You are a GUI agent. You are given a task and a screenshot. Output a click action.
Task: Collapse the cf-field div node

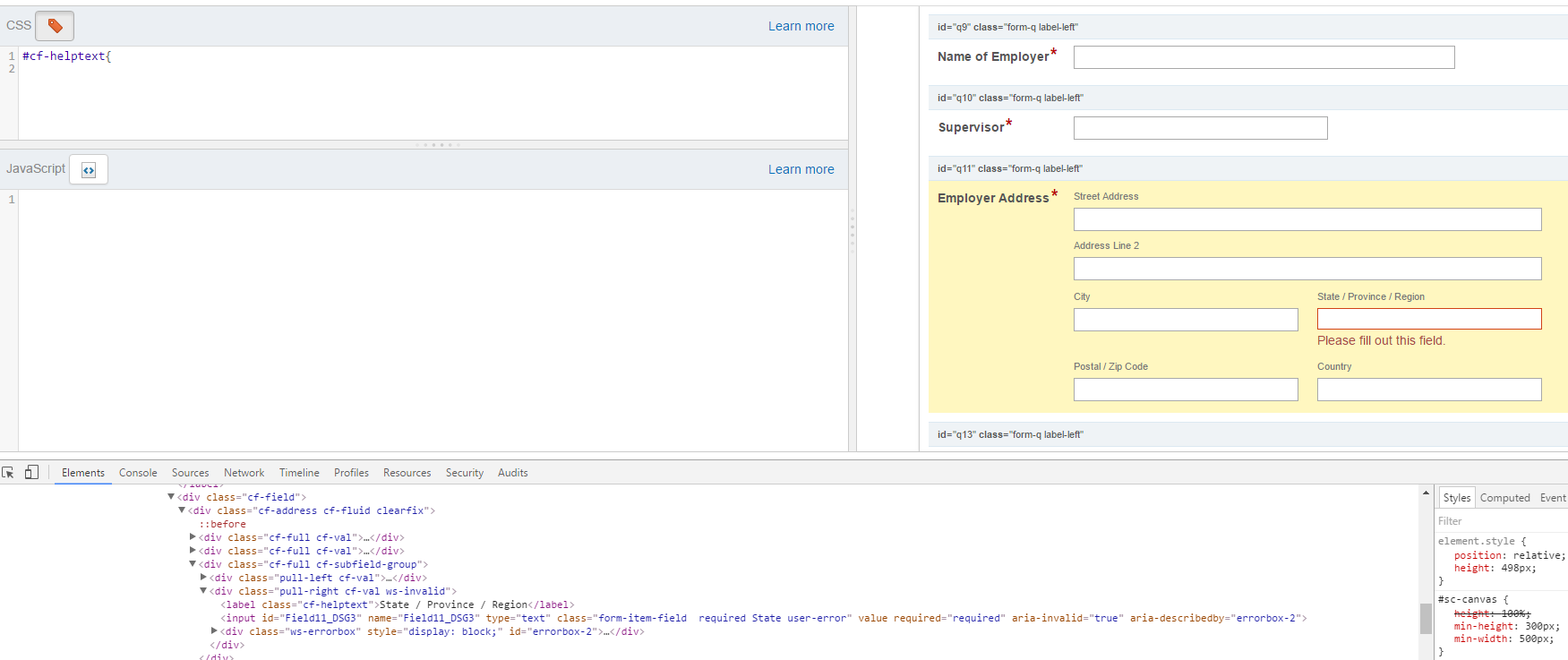(171, 496)
